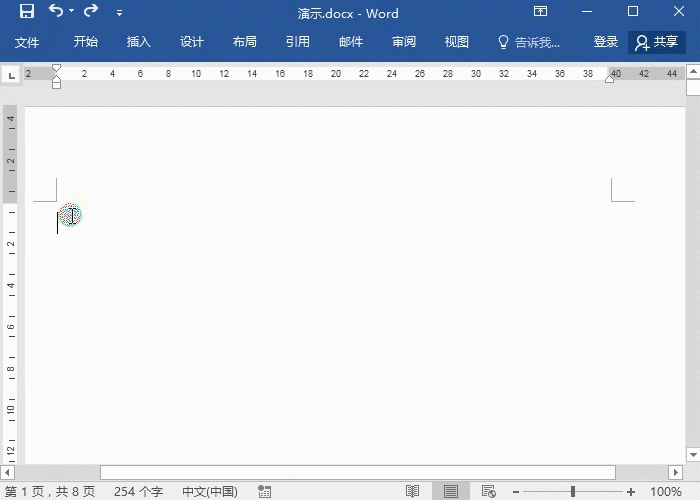
Task: Click the 共享 share button
Action: (x=657, y=42)
